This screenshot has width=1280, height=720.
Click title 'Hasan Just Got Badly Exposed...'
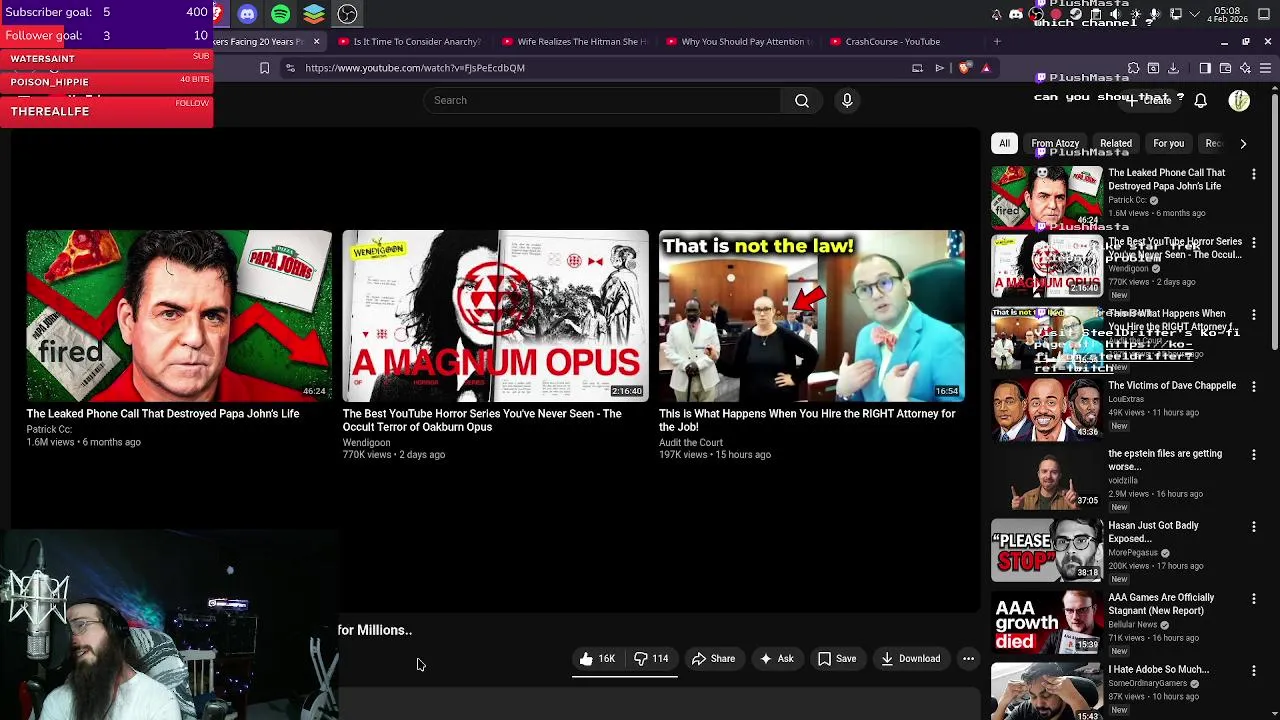(x=1153, y=532)
